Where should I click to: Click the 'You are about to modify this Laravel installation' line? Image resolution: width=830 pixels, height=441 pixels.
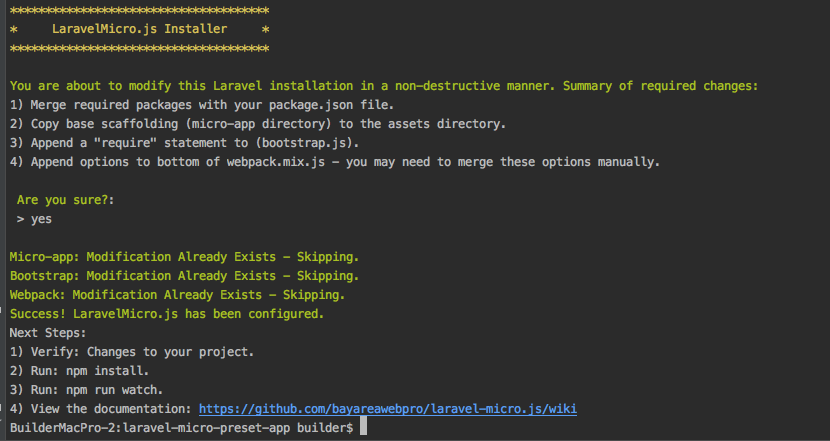point(384,86)
